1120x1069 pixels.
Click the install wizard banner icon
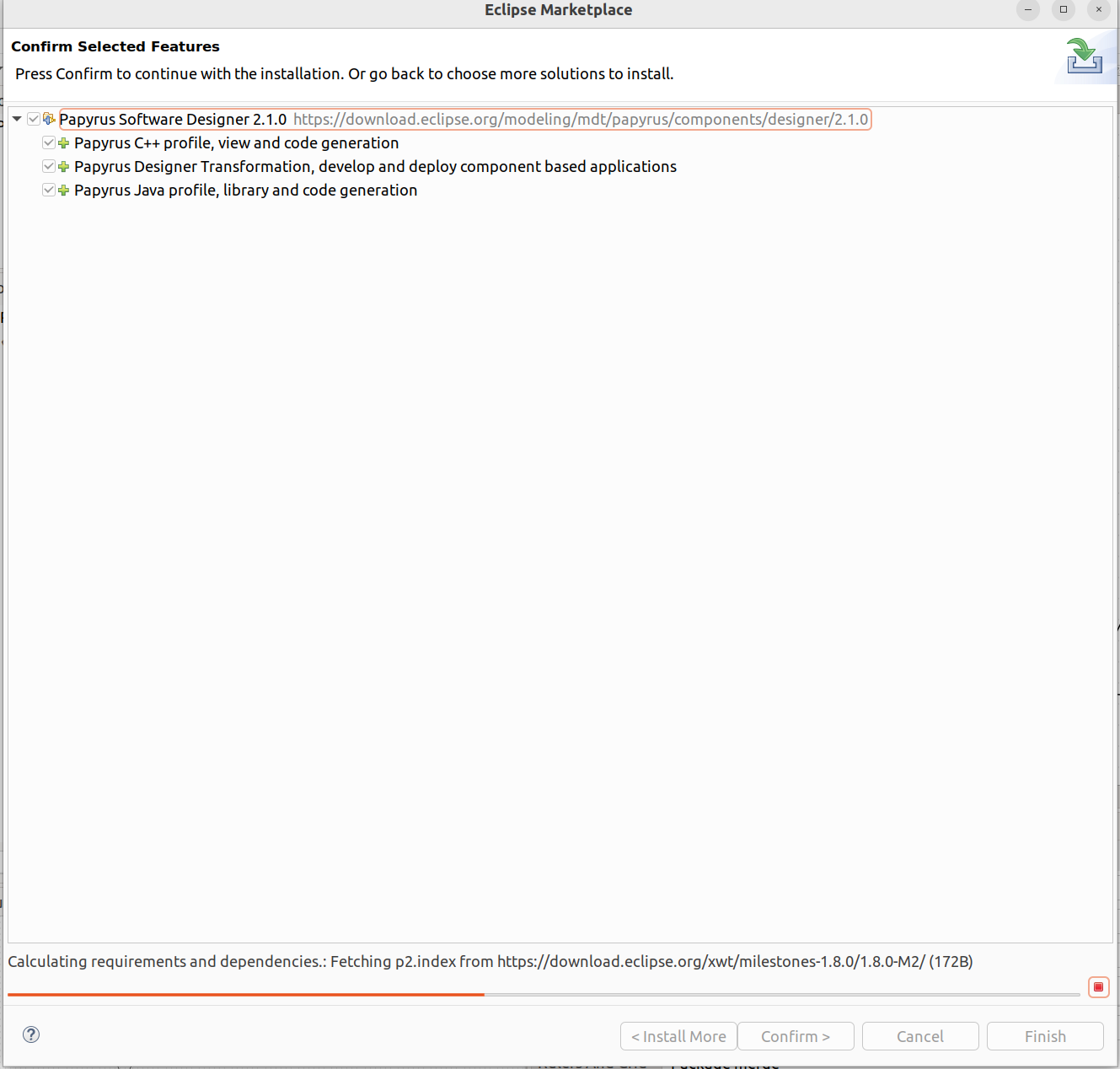(1085, 56)
